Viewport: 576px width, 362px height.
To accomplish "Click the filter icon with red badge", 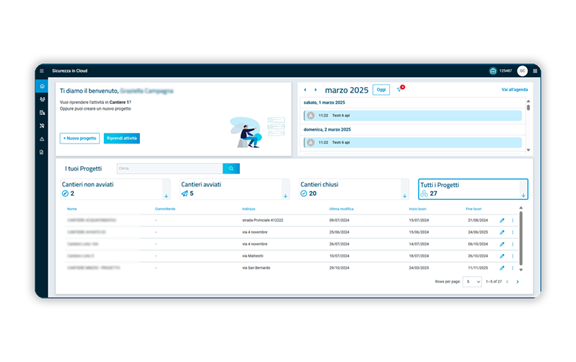I will [400, 89].
